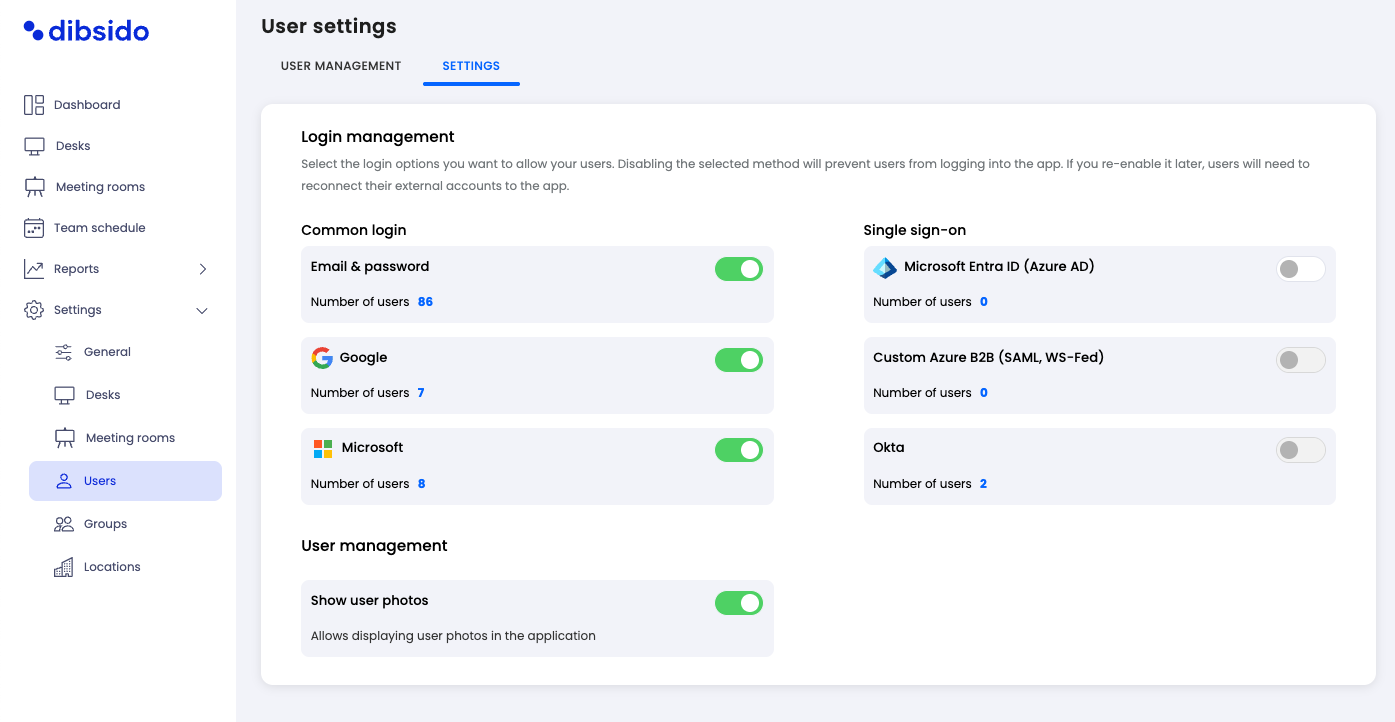Click Google user count 7
The width and height of the screenshot is (1395, 722).
tap(421, 393)
